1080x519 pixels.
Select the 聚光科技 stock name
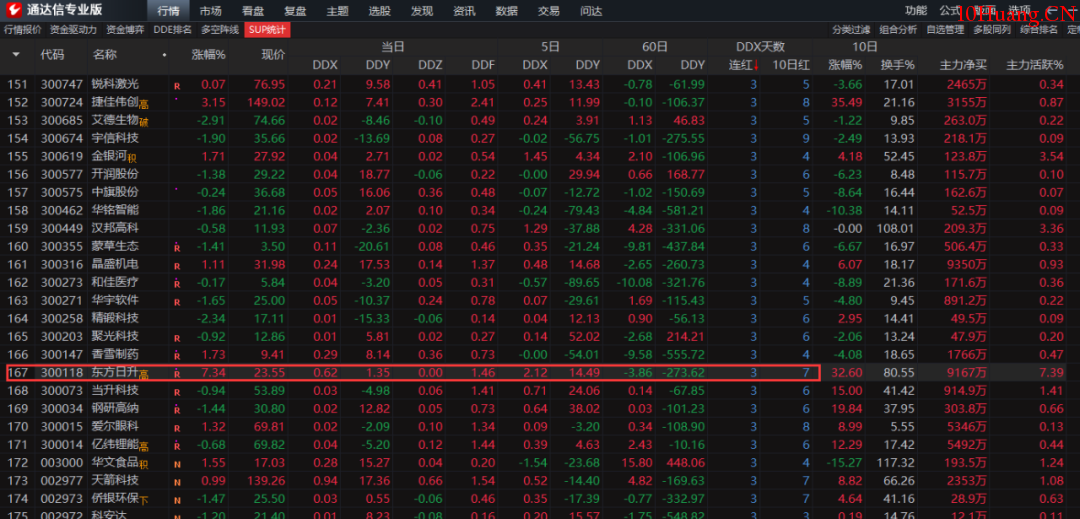click(116, 336)
